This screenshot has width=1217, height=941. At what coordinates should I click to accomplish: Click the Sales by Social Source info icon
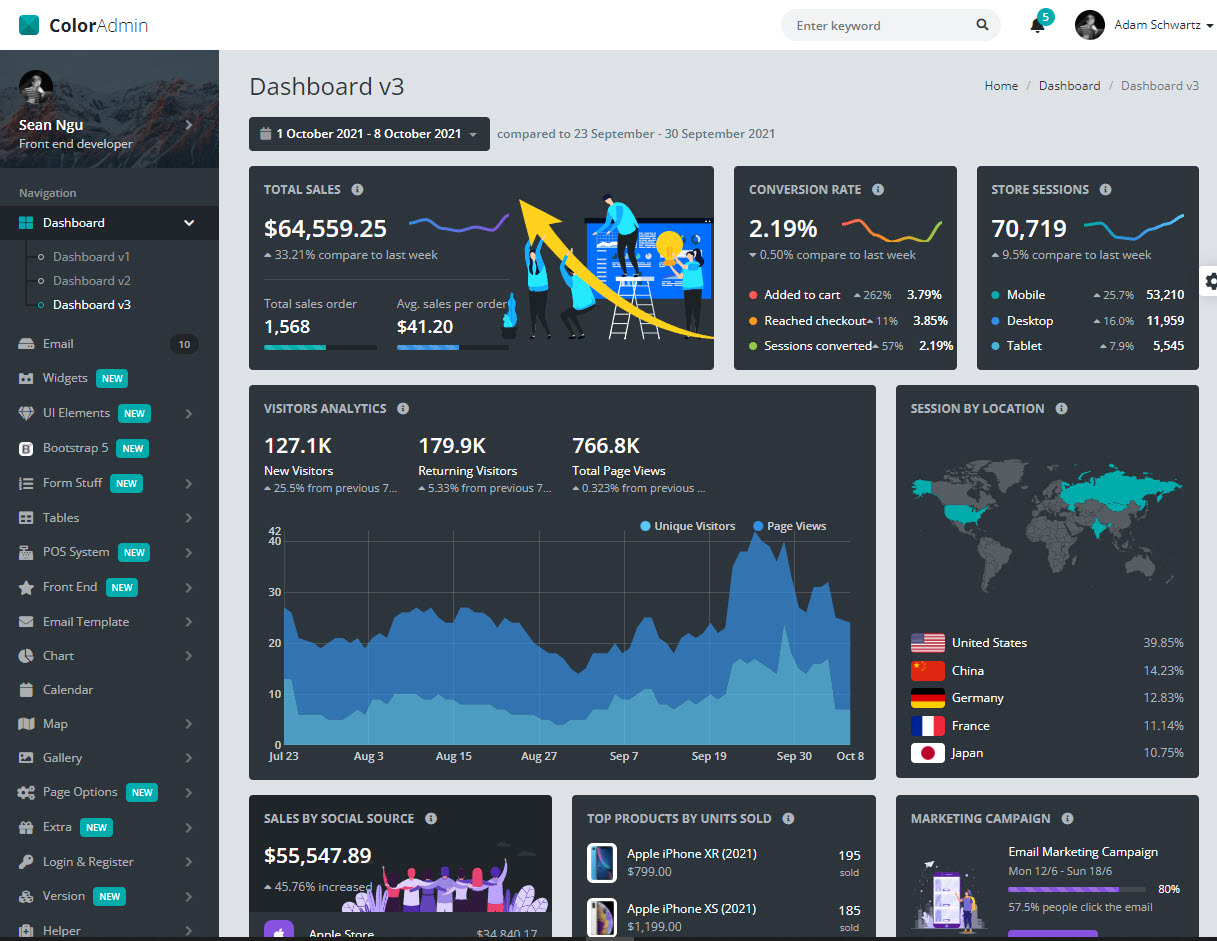[431, 818]
